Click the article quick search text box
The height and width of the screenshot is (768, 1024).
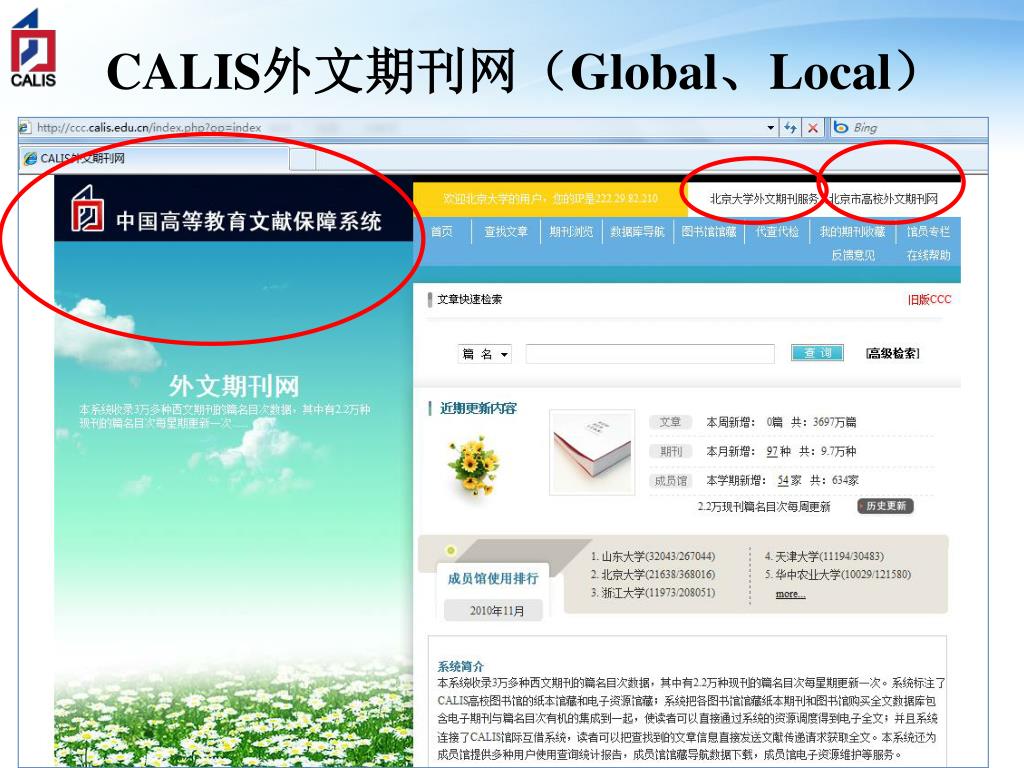[x=650, y=354]
